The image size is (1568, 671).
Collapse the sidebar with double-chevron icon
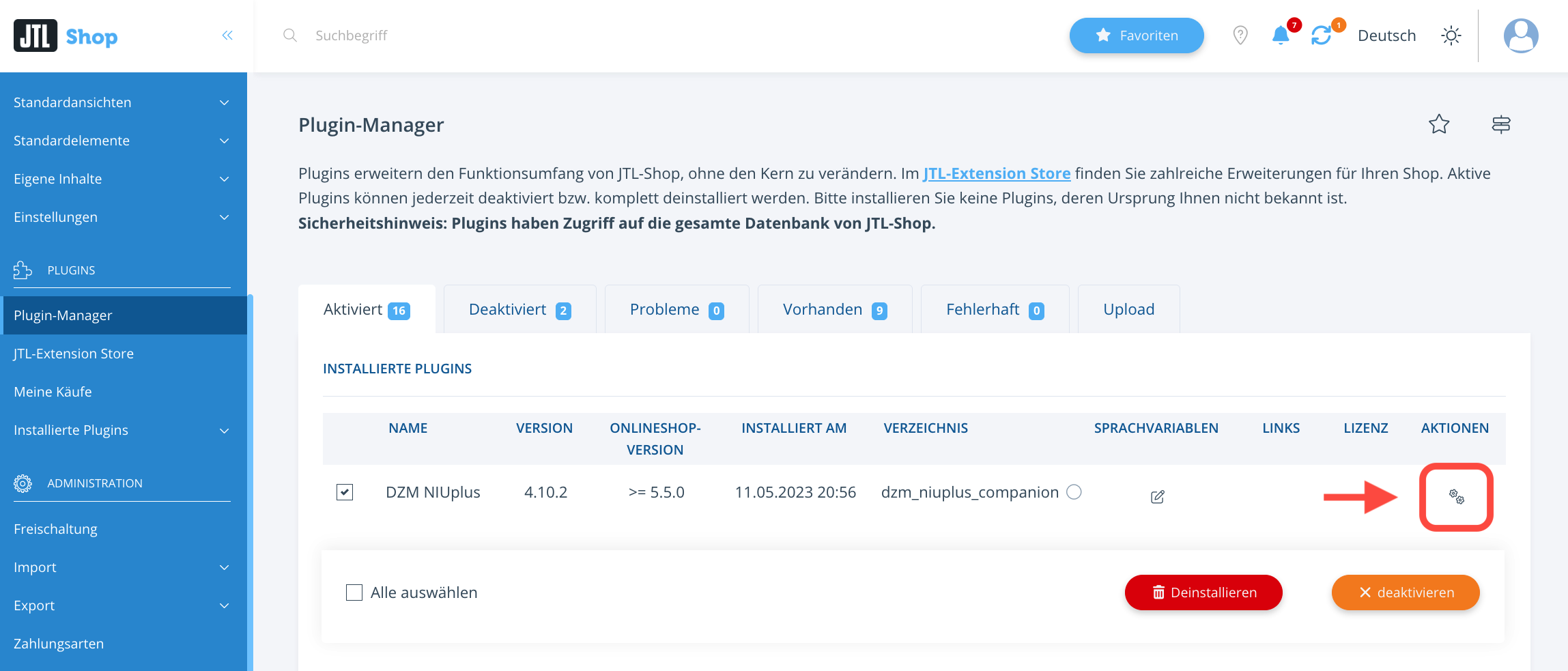(x=227, y=35)
